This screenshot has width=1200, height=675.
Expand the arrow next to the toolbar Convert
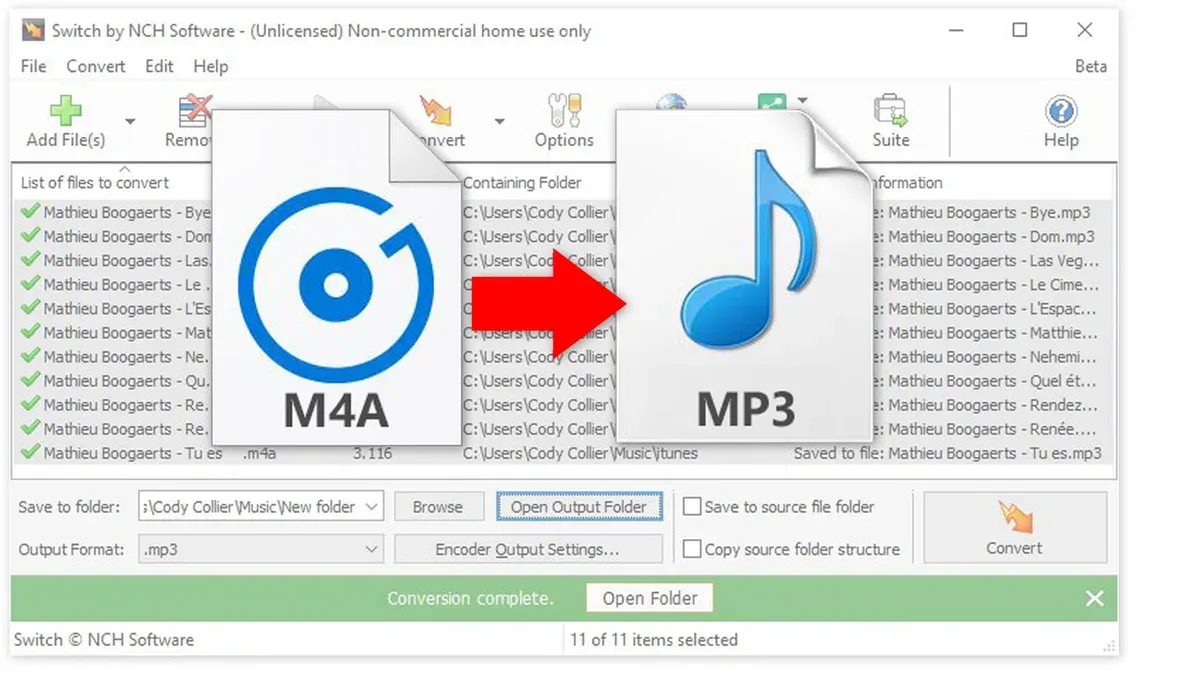[x=499, y=122]
